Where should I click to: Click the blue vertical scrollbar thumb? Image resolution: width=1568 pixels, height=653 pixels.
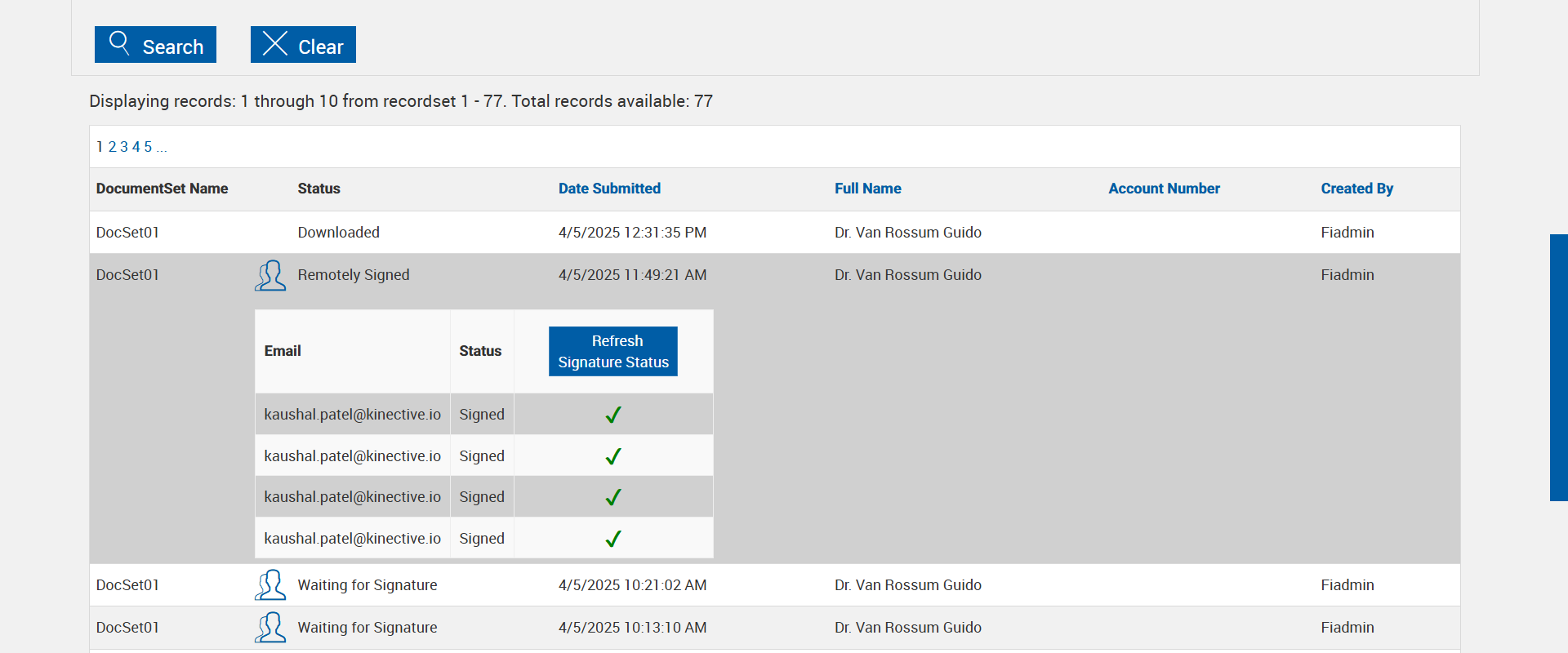coord(1558,367)
